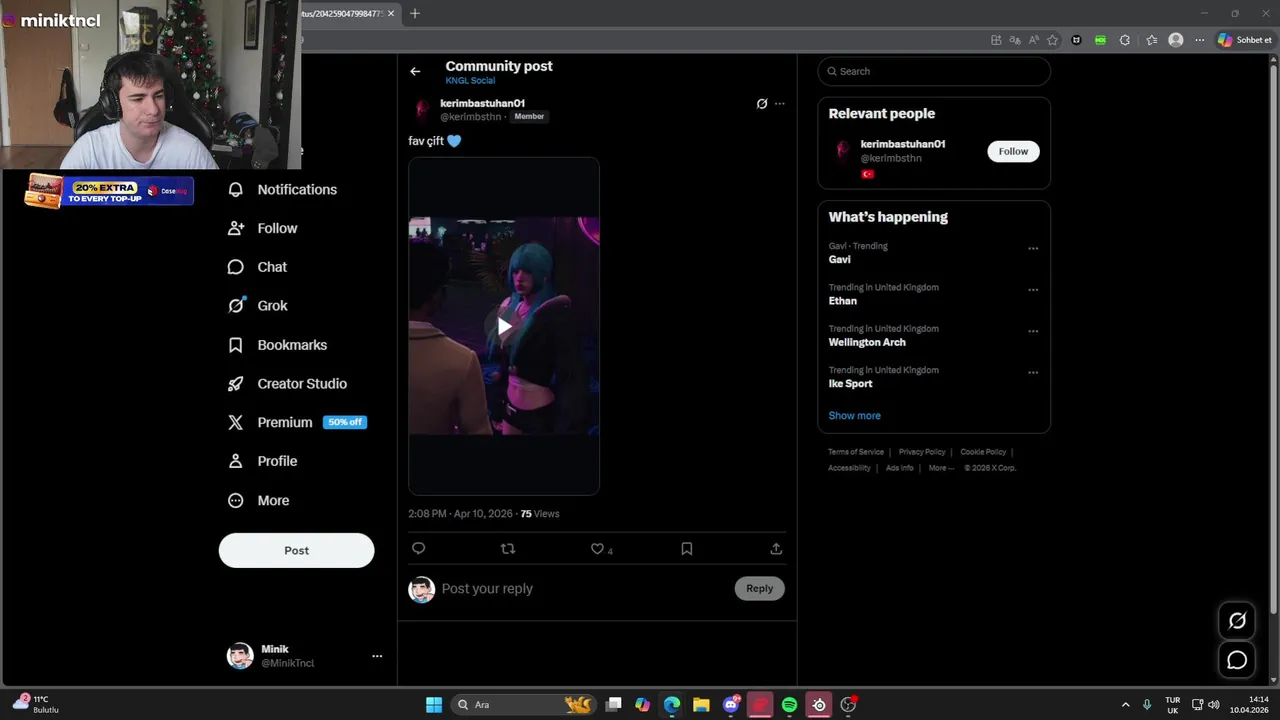Image resolution: width=1280 pixels, height=720 pixels.
Task: Share the post with the share icon
Action: point(776,548)
